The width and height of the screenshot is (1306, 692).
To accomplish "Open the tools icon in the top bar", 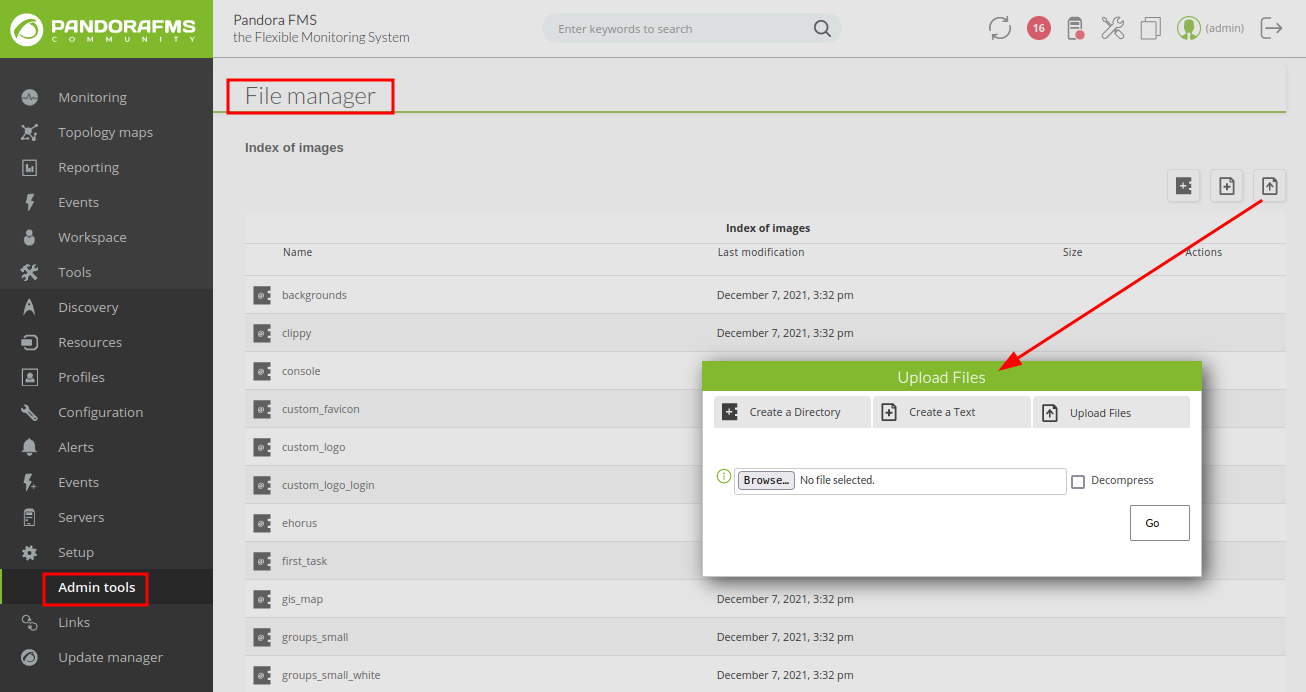I will coord(1113,28).
